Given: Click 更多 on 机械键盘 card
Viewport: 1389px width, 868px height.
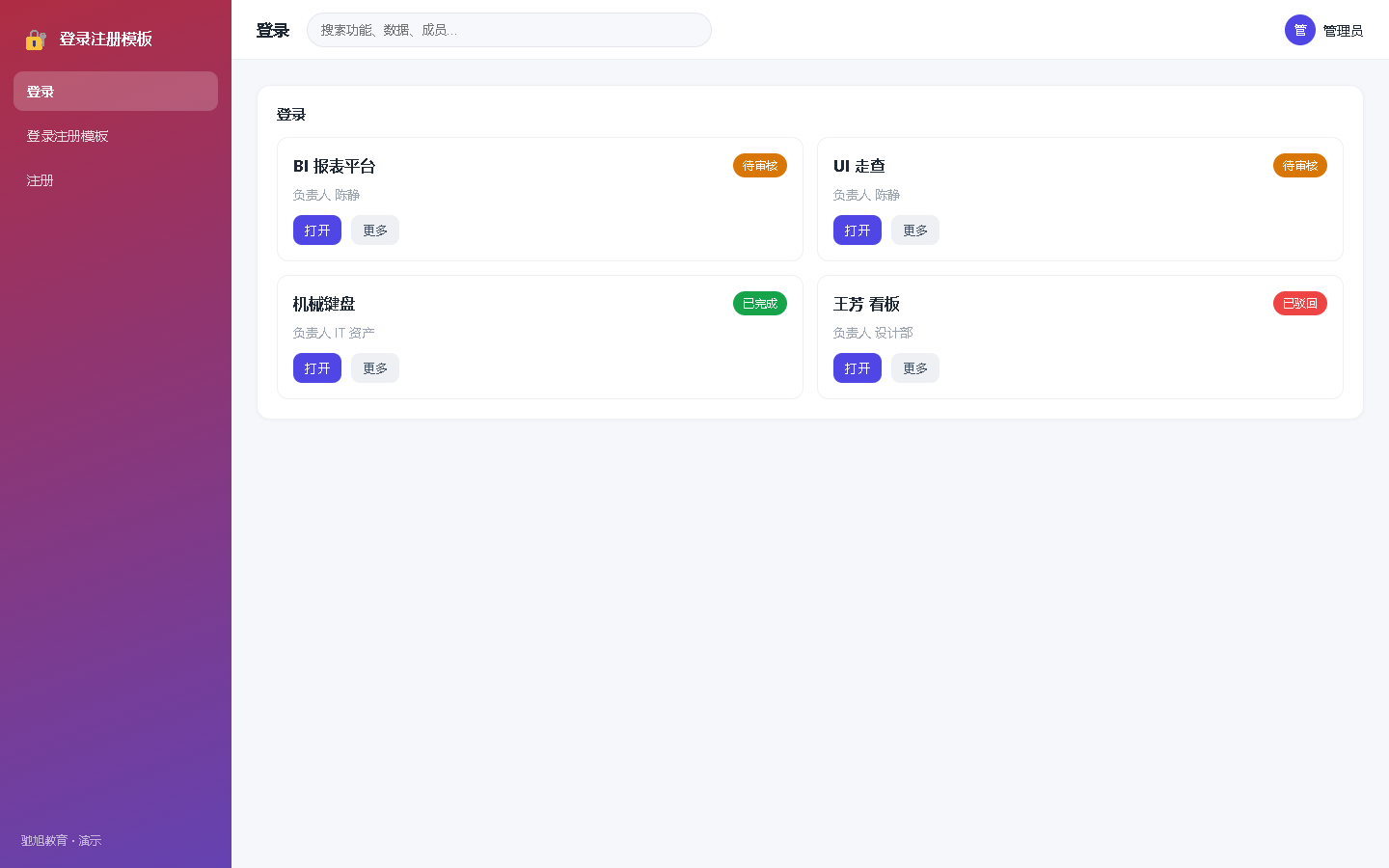Looking at the screenshot, I should [375, 368].
